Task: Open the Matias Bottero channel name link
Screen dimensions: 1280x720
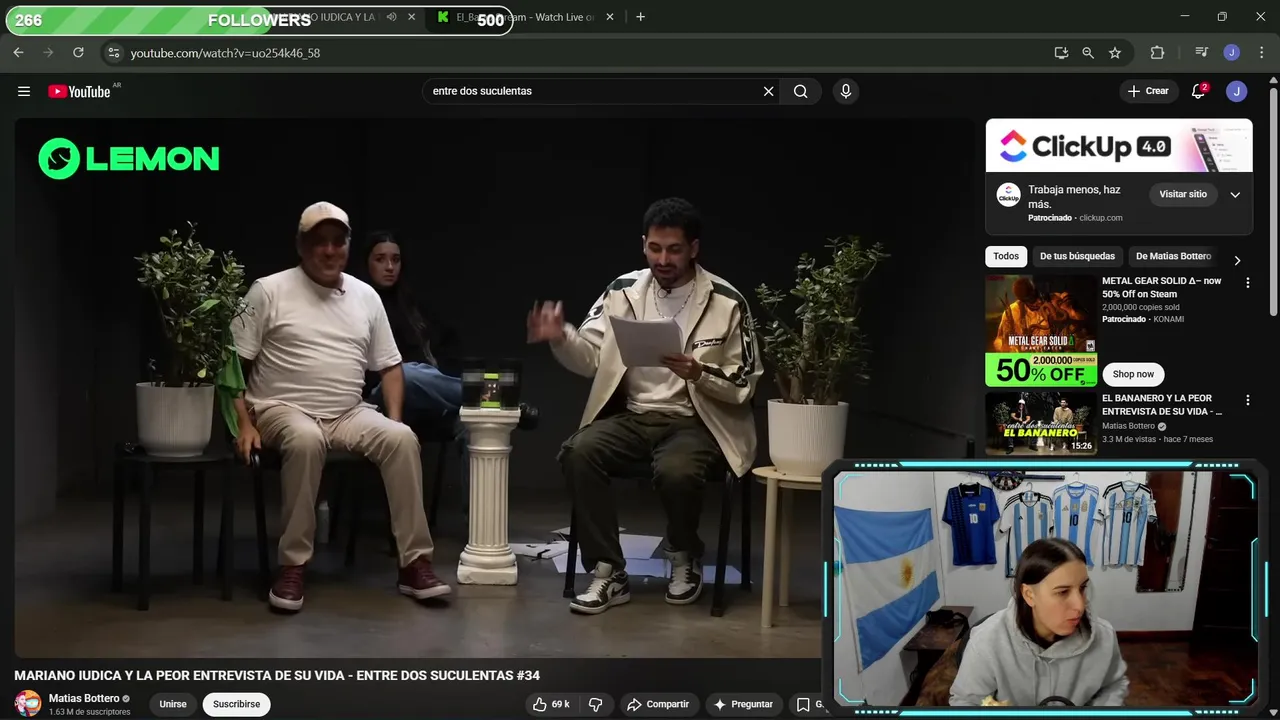Action: [84, 698]
